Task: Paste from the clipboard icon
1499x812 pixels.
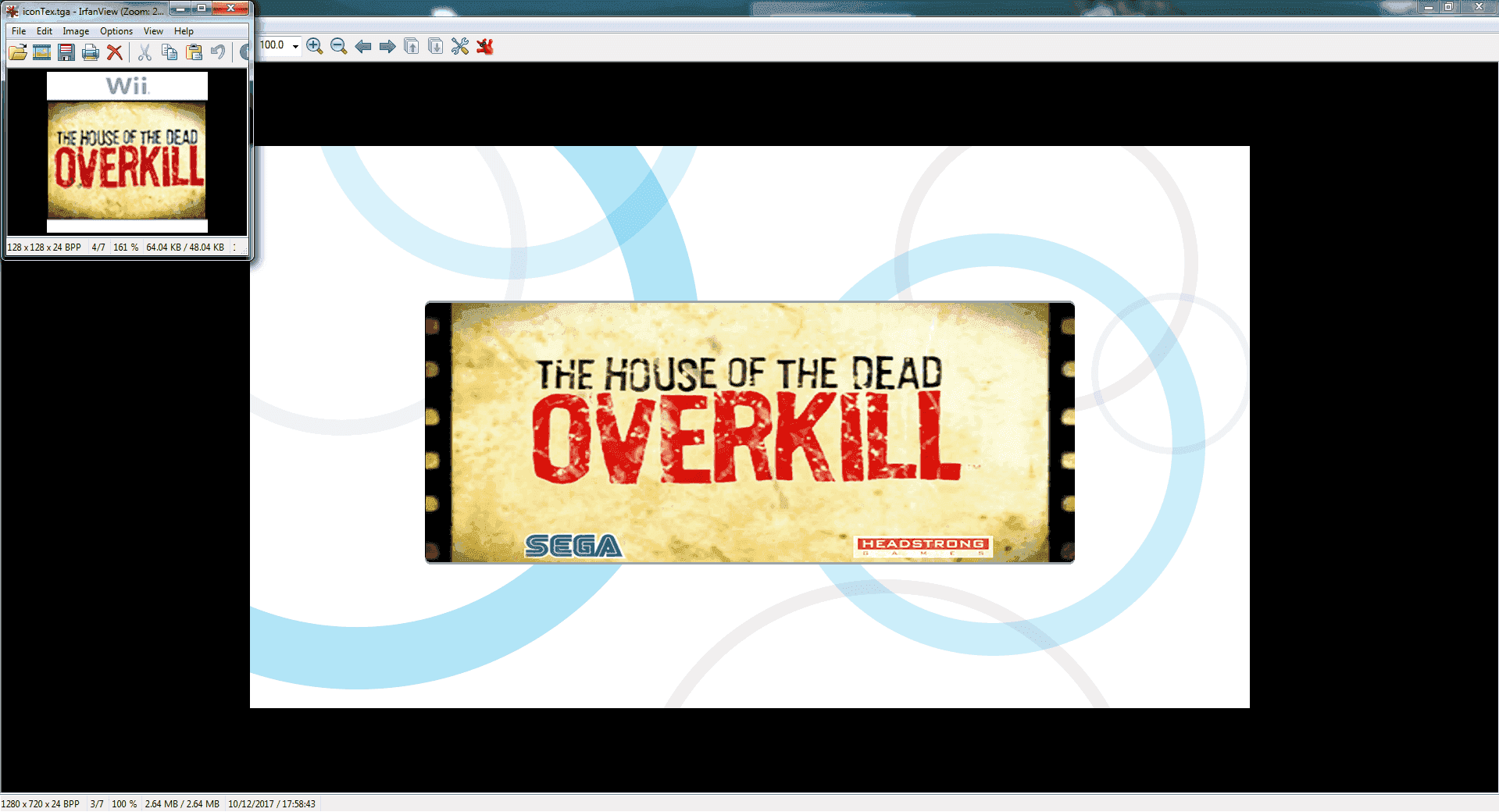Action: click(194, 52)
